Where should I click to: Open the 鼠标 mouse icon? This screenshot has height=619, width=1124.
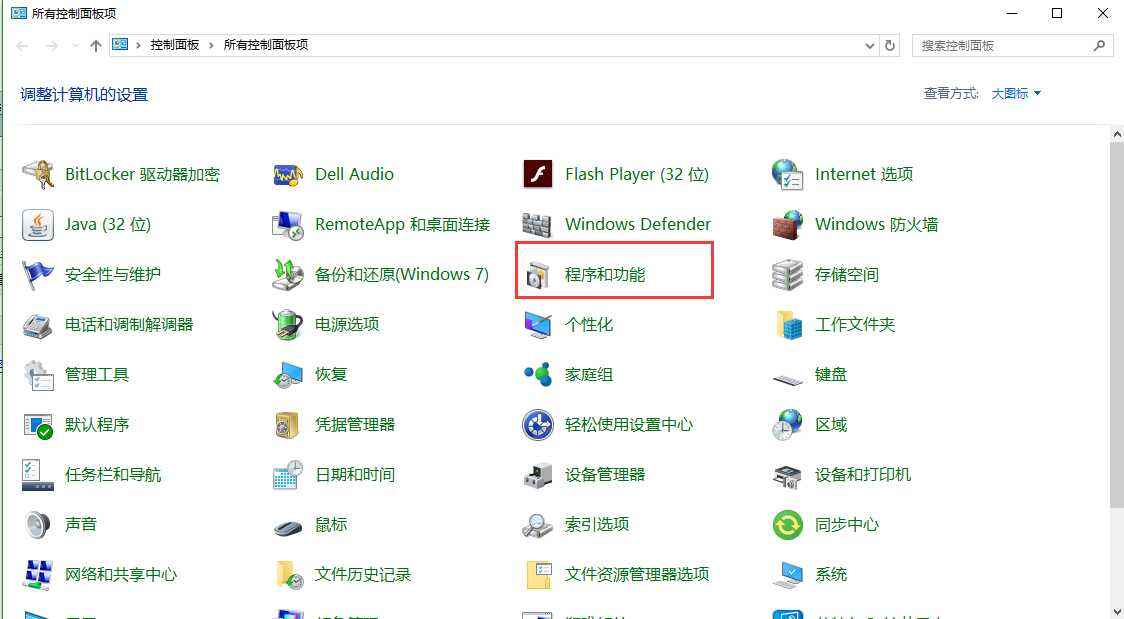[287, 527]
